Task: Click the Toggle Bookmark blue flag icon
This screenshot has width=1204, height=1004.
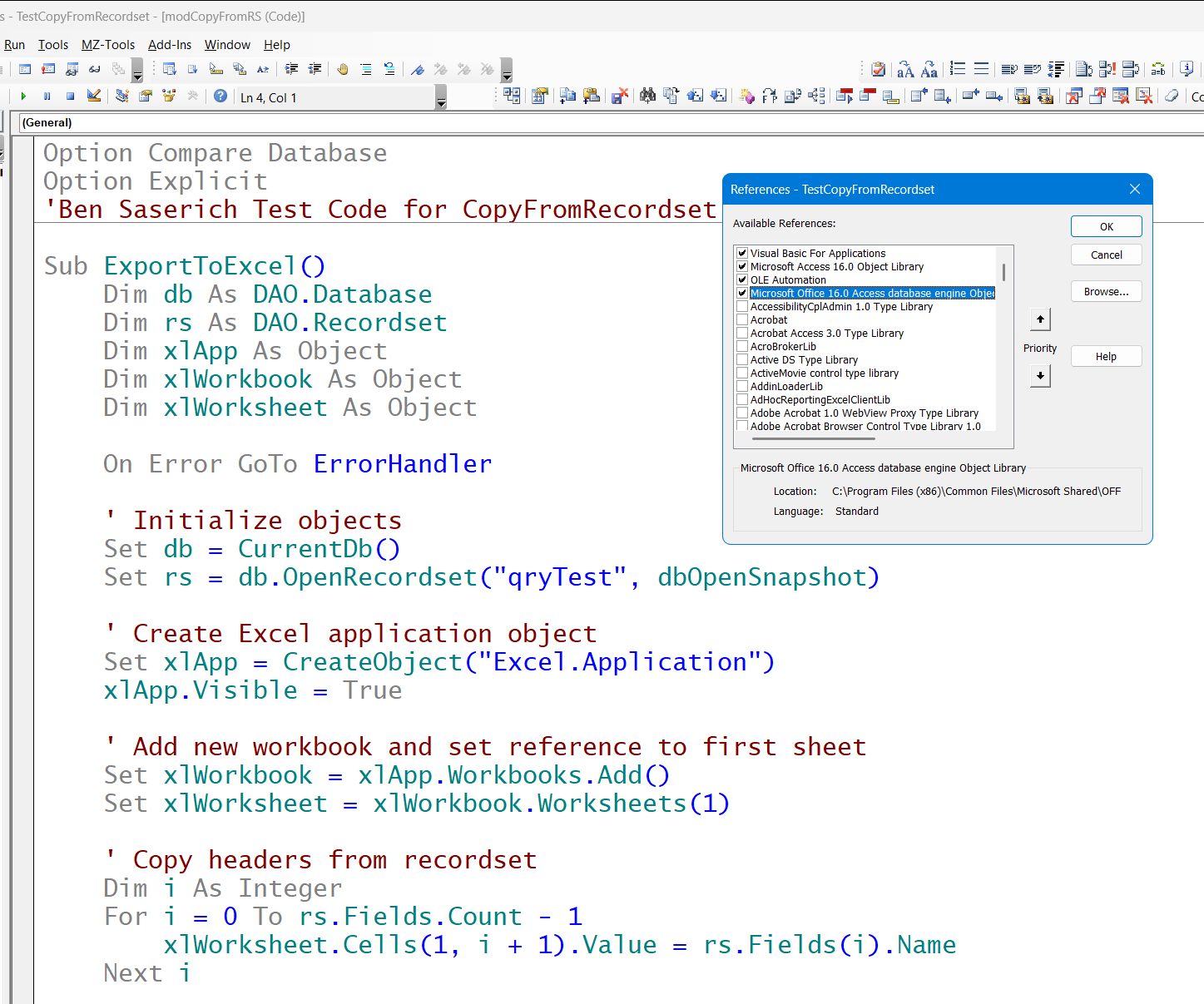Action: [418, 70]
